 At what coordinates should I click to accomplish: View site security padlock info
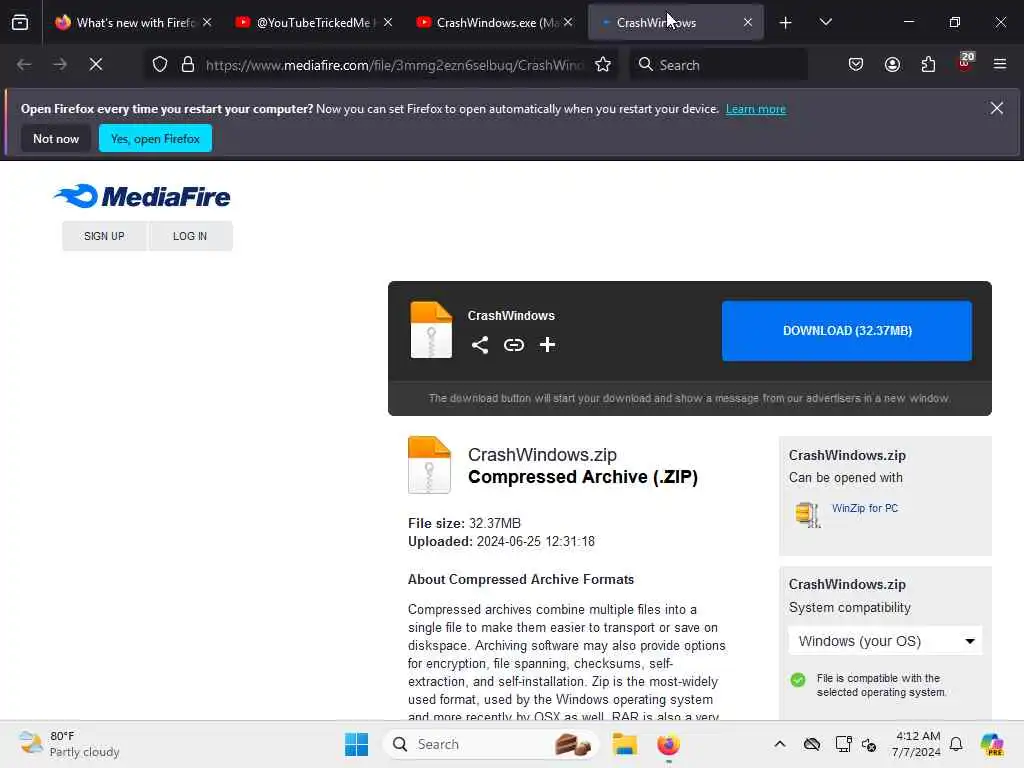[x=188, y=65]
